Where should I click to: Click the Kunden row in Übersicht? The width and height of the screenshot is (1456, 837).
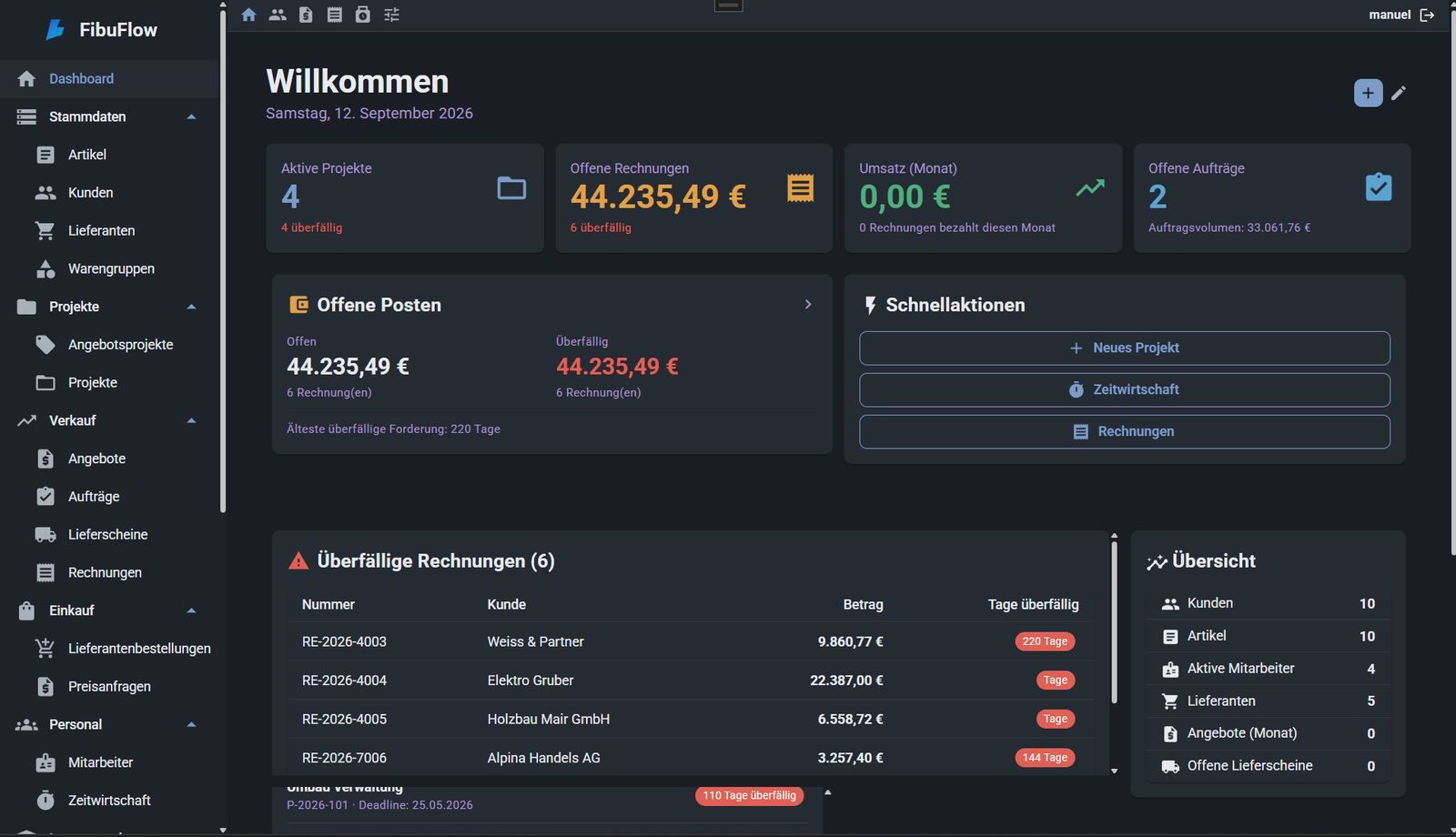pyautogui.click(x=1269, y=603)
